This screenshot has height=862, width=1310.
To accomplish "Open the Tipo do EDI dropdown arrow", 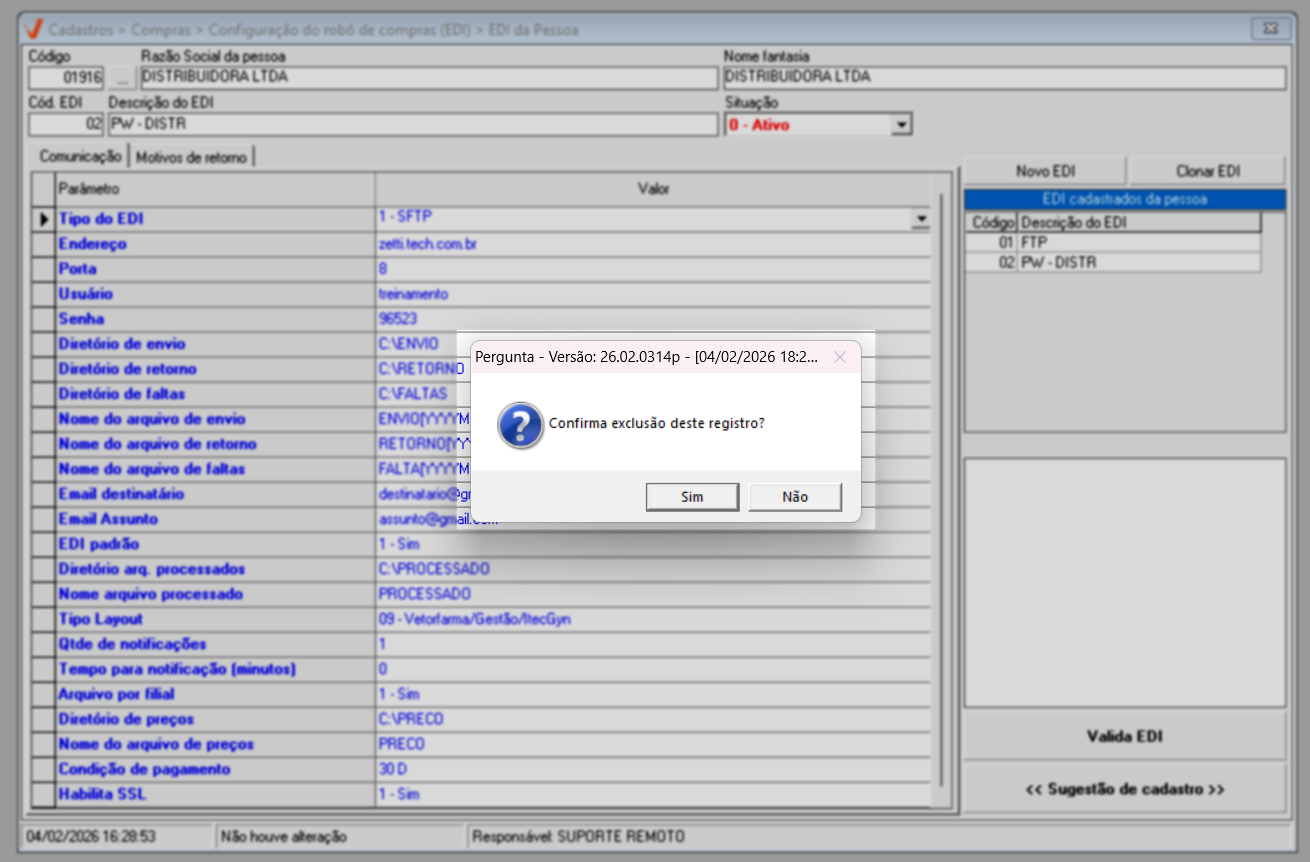I will tap(919, 219).
